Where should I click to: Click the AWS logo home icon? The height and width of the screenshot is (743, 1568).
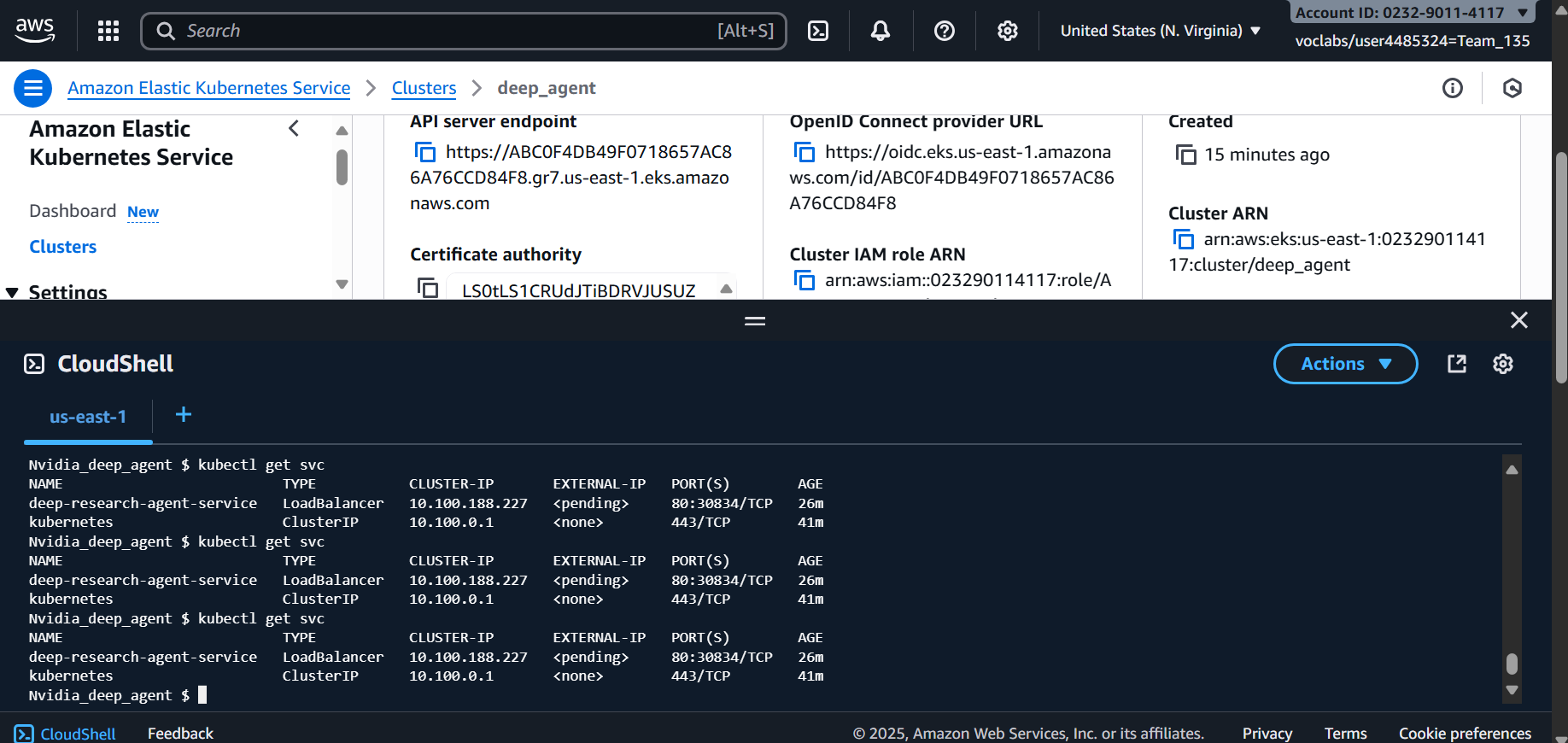pos(35,31)
